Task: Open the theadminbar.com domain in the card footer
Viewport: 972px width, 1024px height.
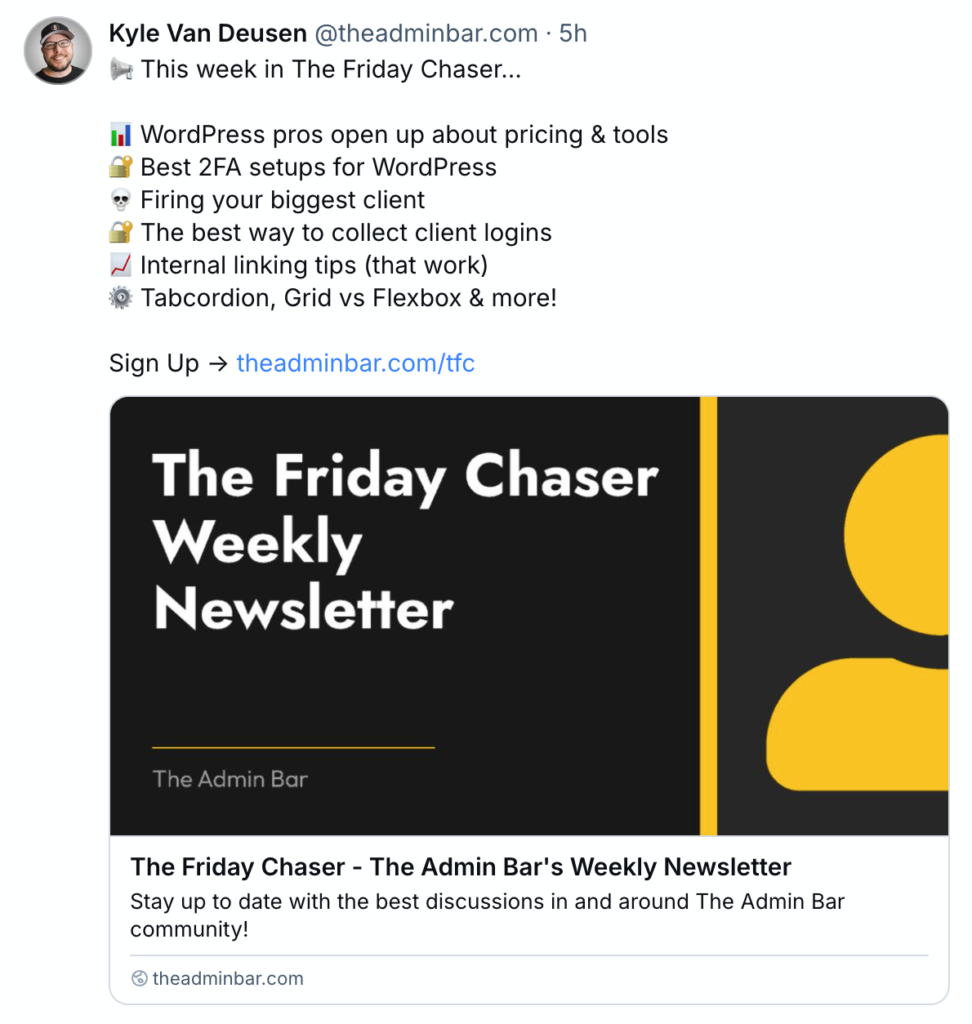Action: pyautogui.click(x=228, y=978)
